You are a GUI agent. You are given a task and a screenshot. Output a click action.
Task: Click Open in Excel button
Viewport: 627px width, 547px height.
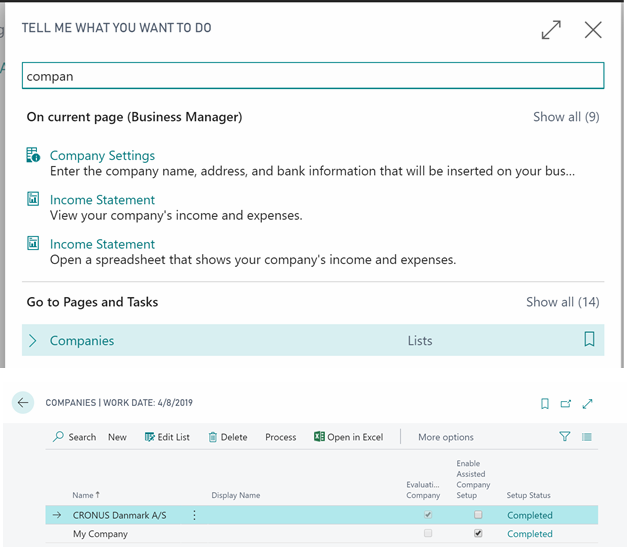348,437
